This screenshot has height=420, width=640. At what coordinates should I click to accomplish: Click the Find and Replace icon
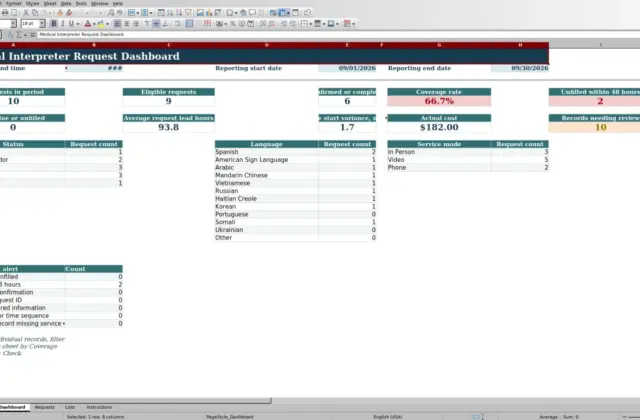(x=111, y=13)
